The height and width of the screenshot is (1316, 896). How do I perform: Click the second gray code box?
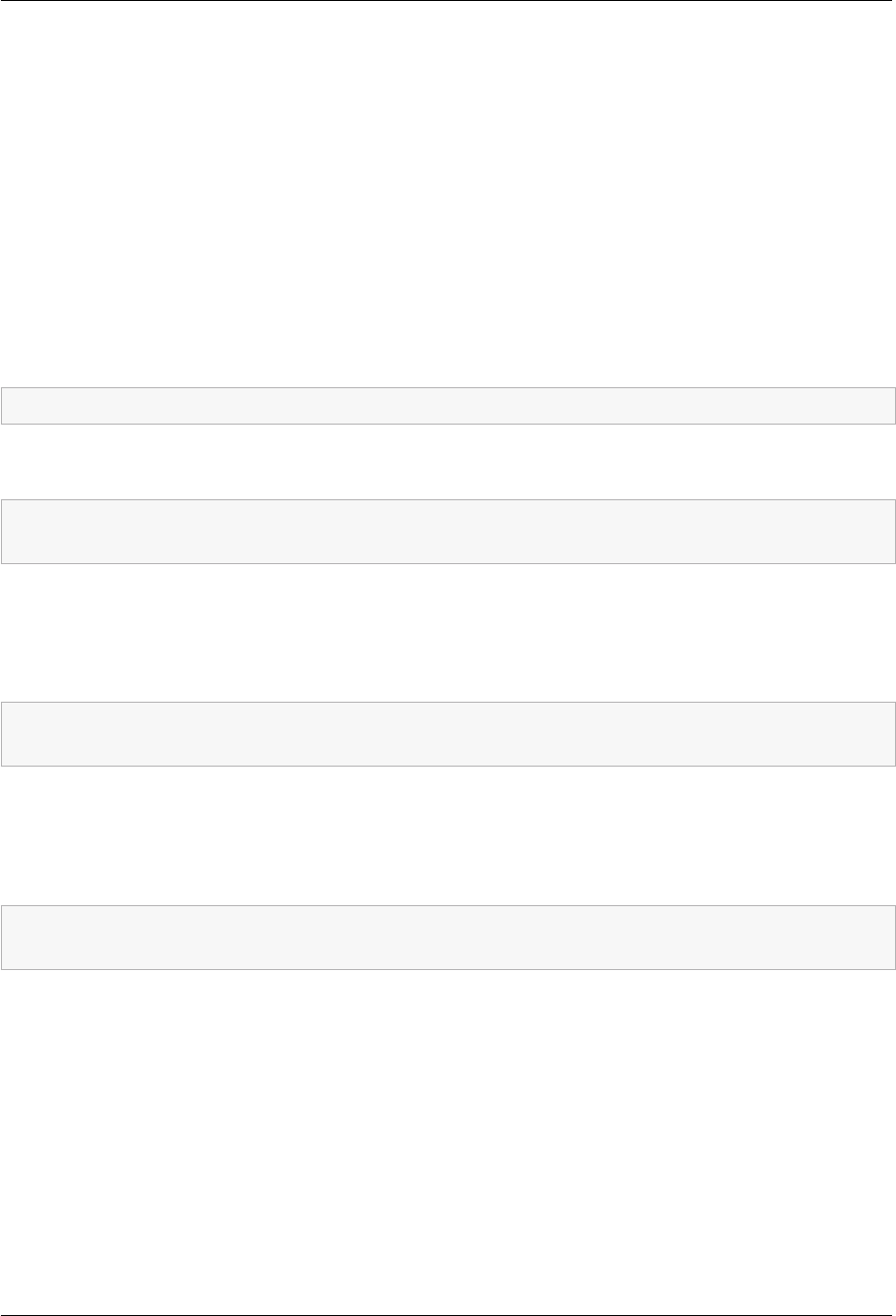[448, 532]
